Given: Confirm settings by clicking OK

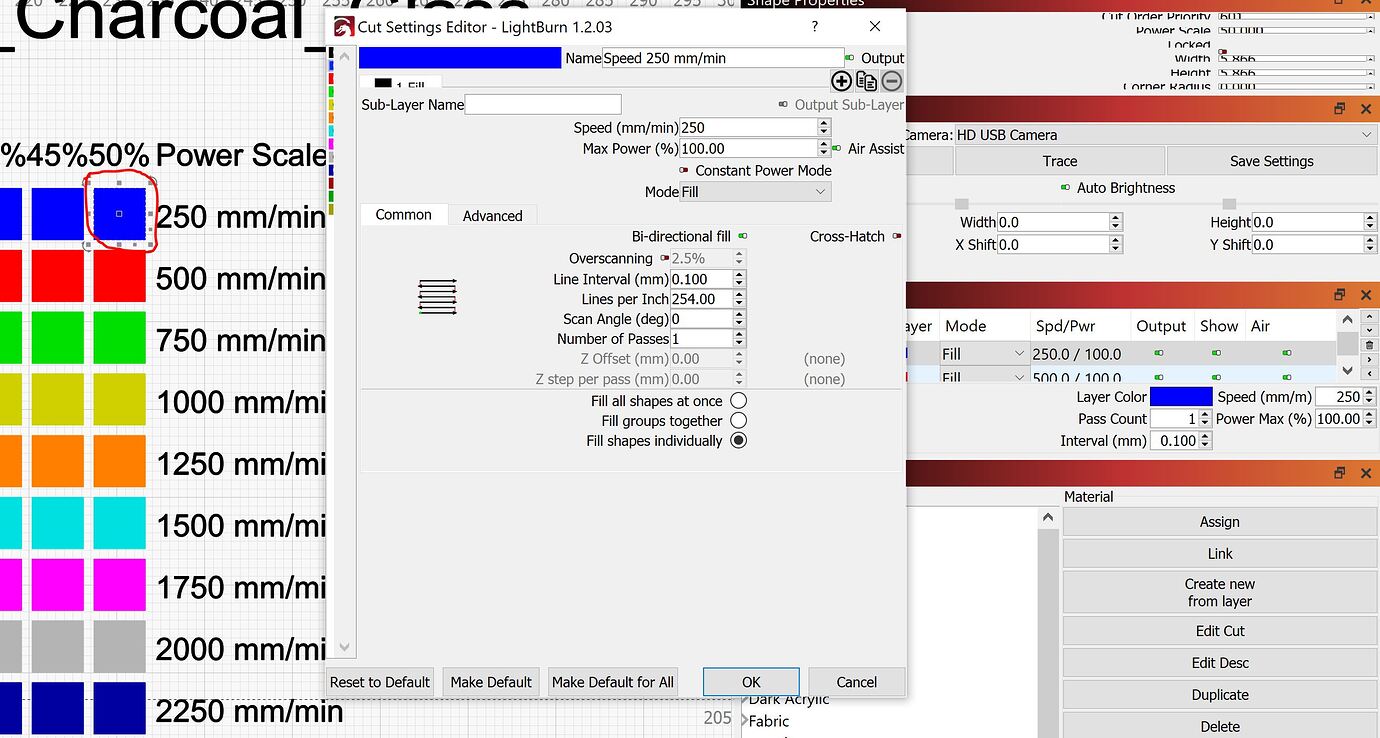Looking at the screenshot, I should [x=750, y=681].
